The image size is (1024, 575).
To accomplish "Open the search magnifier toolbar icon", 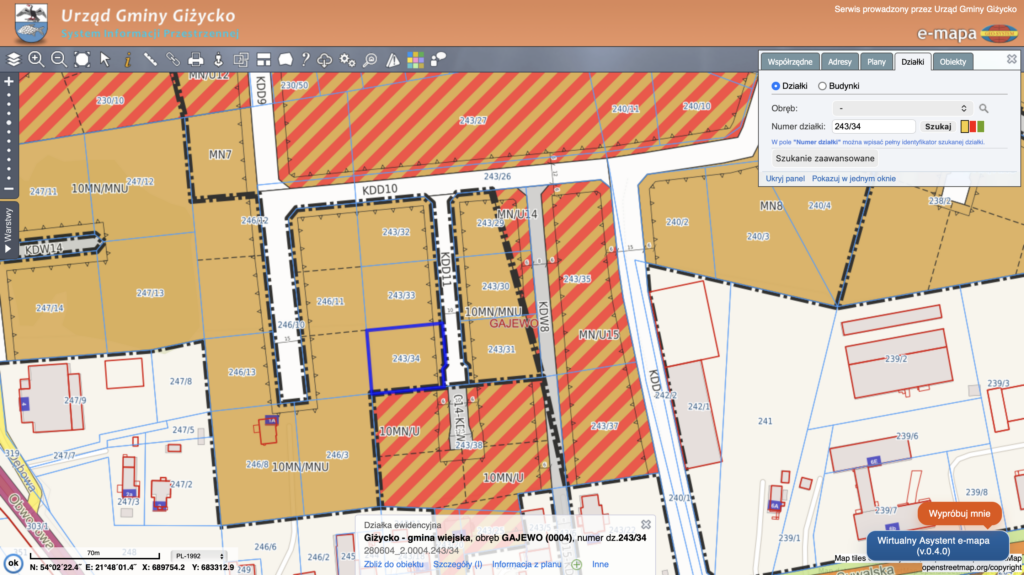I will pyautogui.click(x=370, y=59).
